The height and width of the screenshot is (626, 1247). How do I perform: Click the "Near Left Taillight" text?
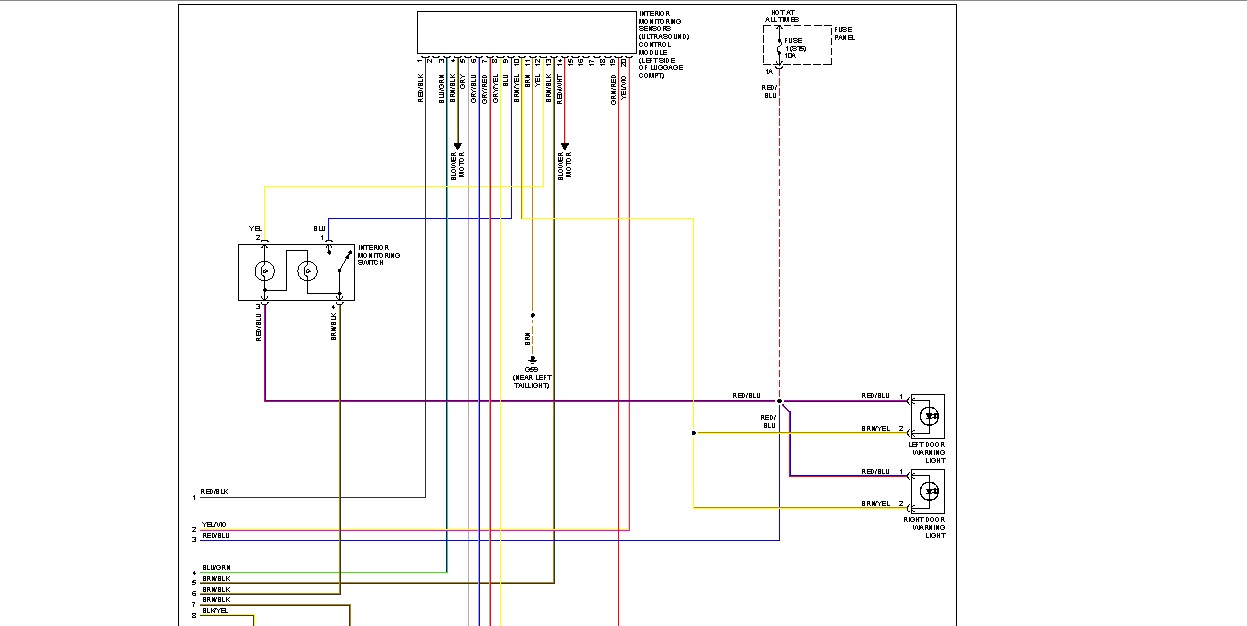(x=530, y=381)
